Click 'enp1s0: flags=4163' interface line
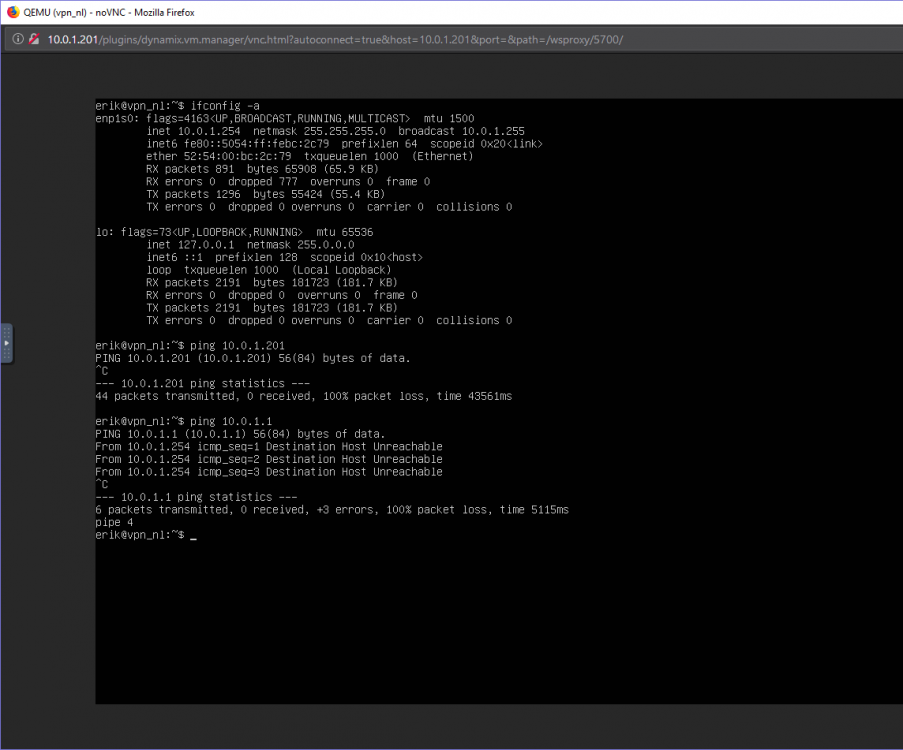Image resolution: width=903 pixels, height=750 pixels. 285,118
